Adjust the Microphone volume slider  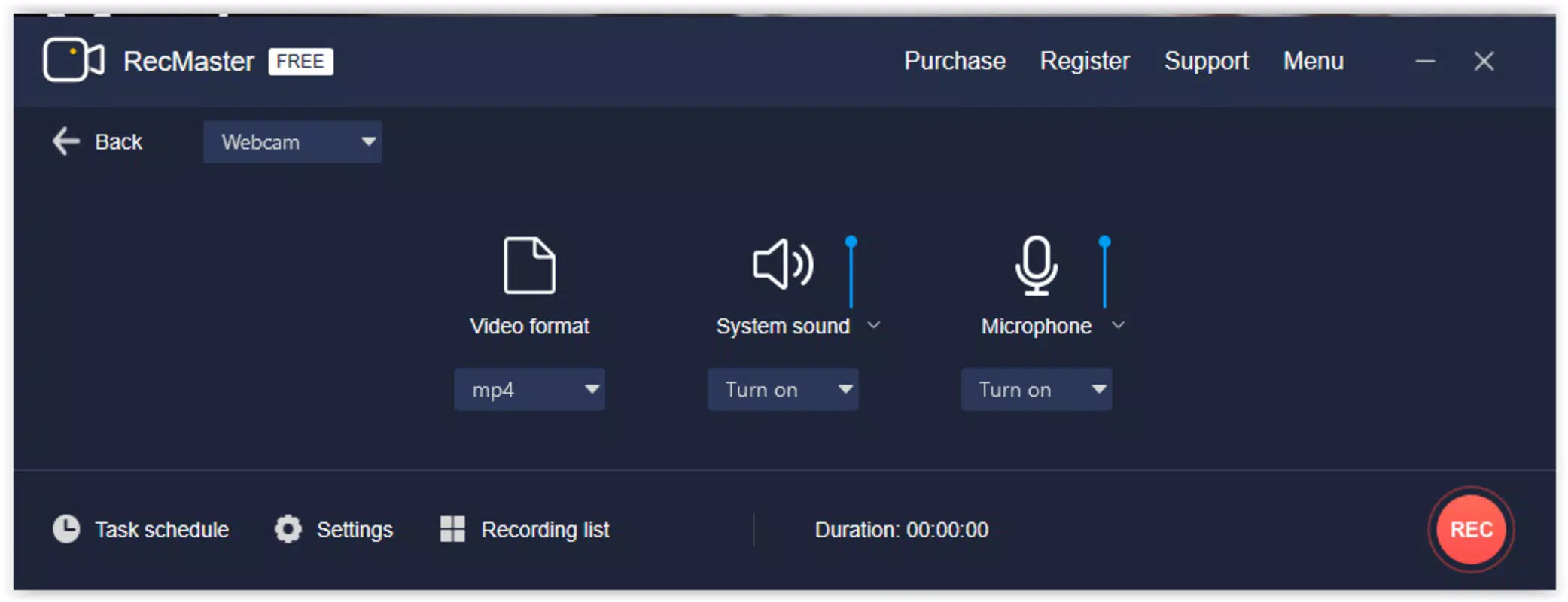tap(1104, 272)
